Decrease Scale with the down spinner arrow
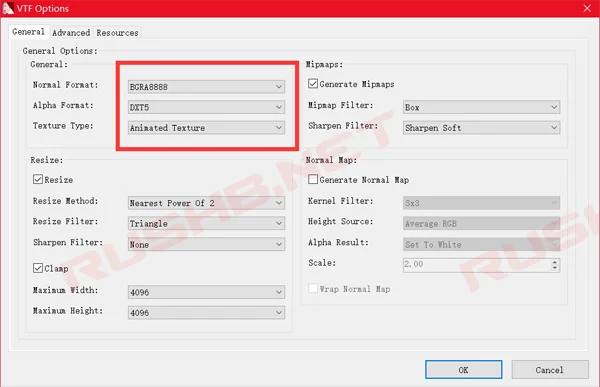 pos(555,268)
